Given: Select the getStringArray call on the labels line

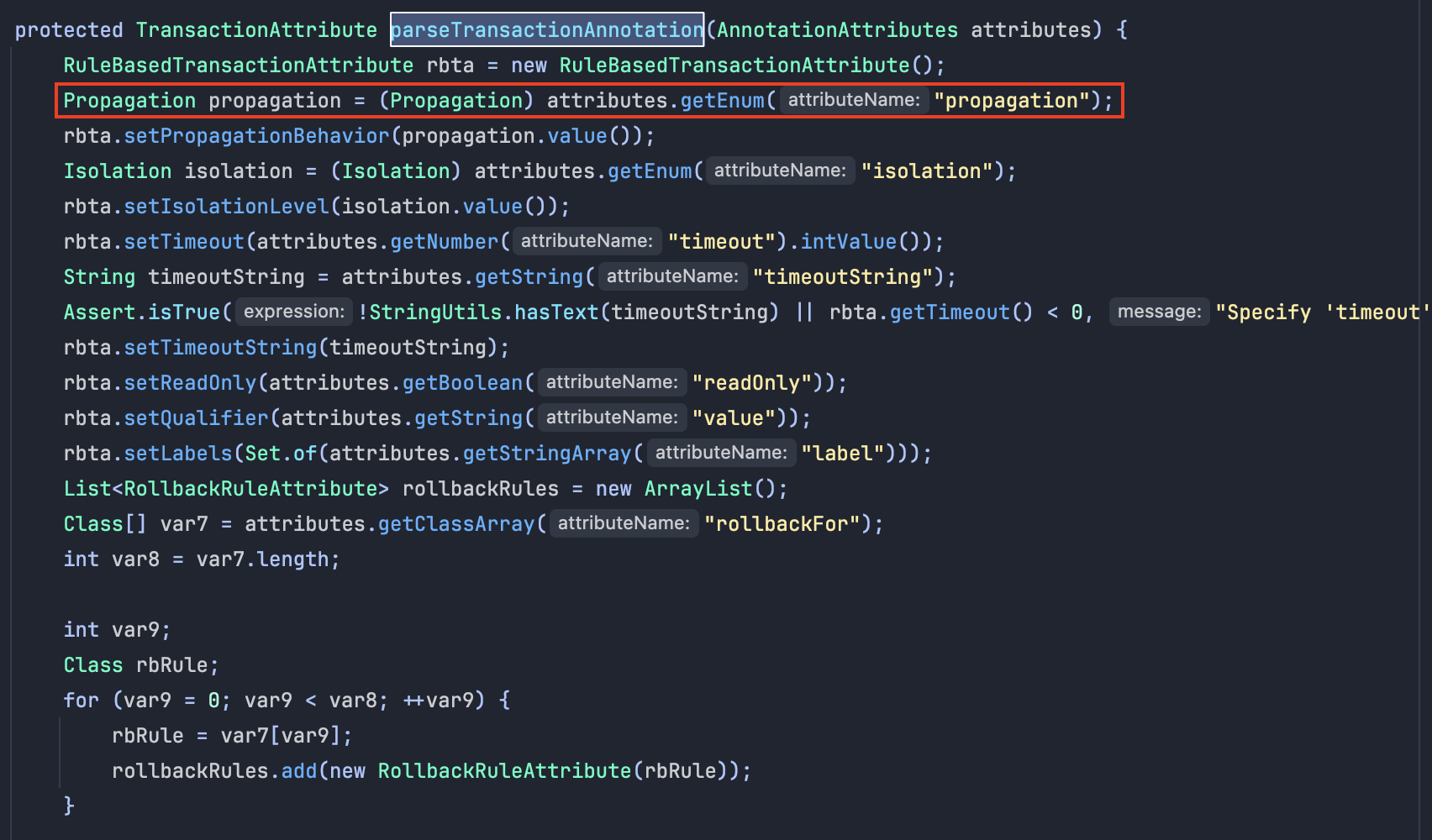Looking at the screenshot, I should [545, 453].
